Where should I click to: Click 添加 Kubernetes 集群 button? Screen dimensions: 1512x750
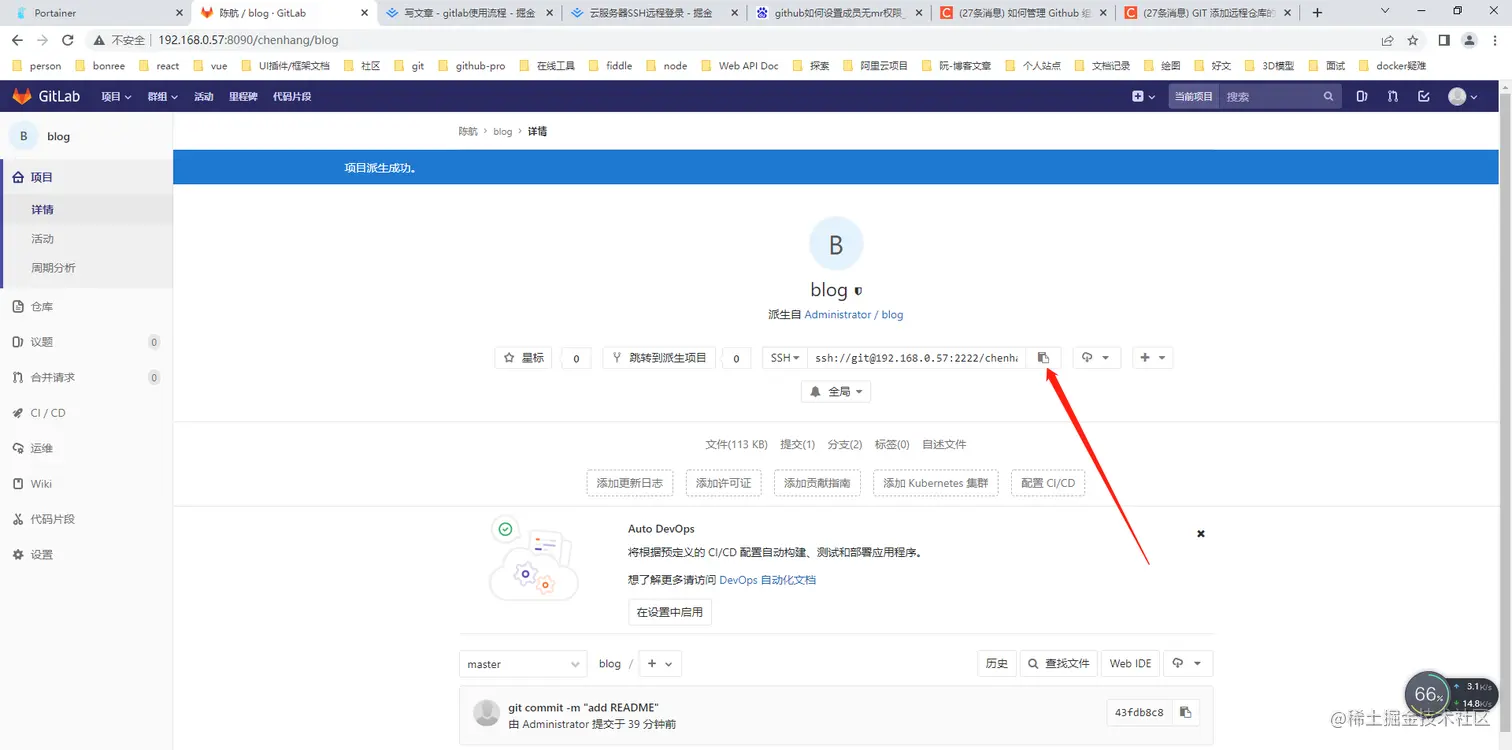pos(935,483)
